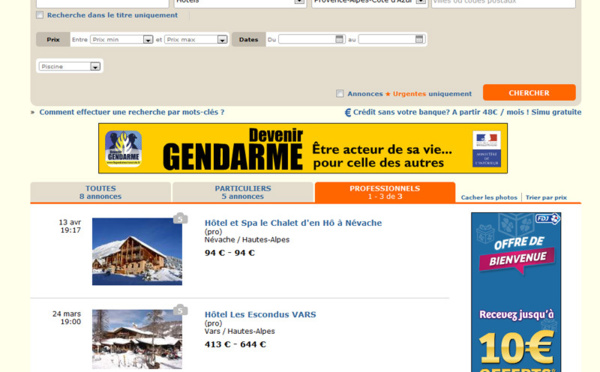Click the FDJ logo in the side ad

(x=548, y=219)
